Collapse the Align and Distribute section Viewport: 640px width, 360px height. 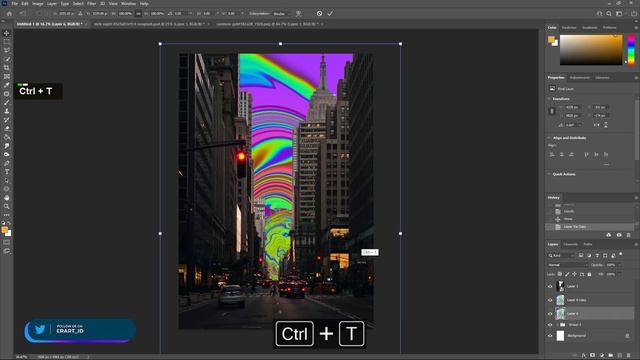pyautogui.click(x=549, y=138)
